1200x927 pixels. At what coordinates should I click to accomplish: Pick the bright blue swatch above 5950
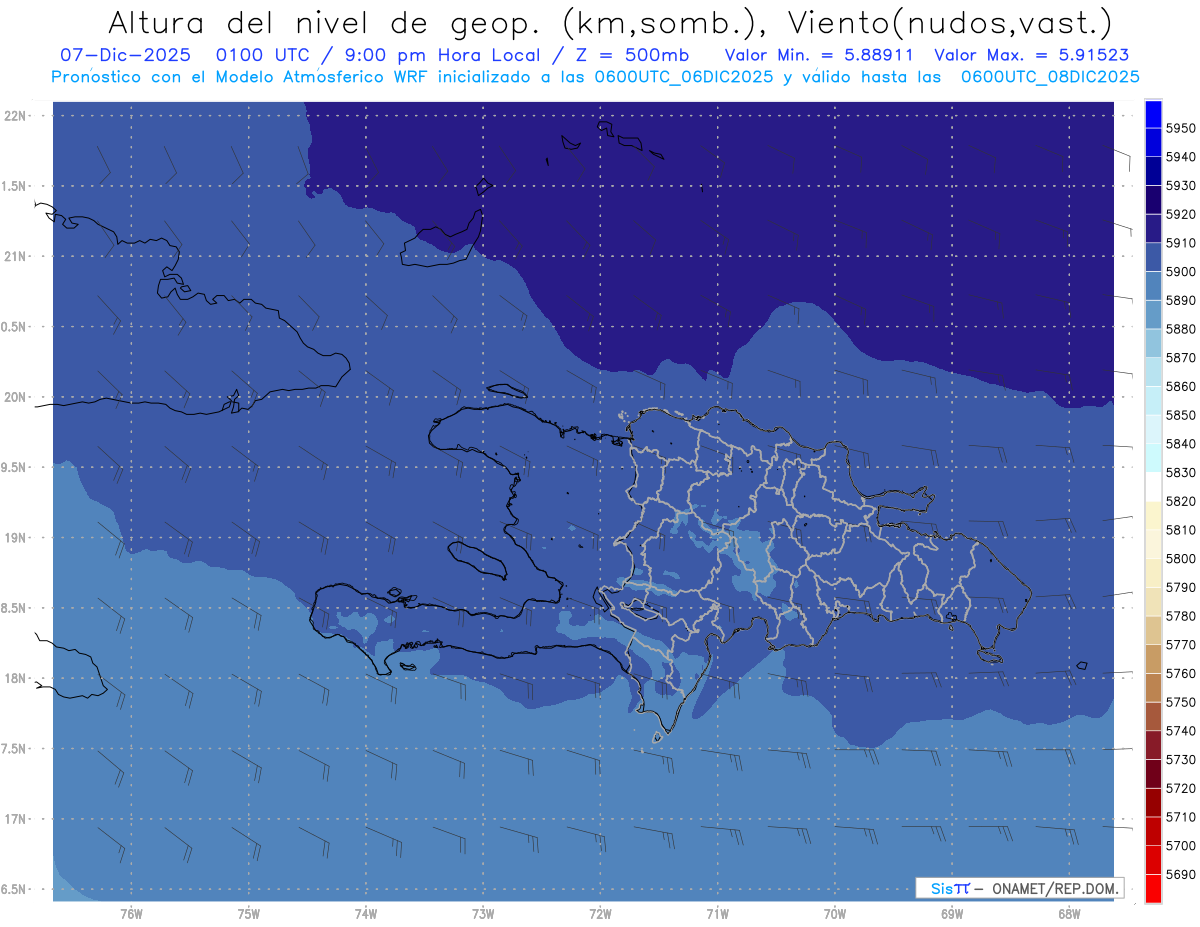[1153, 114]
